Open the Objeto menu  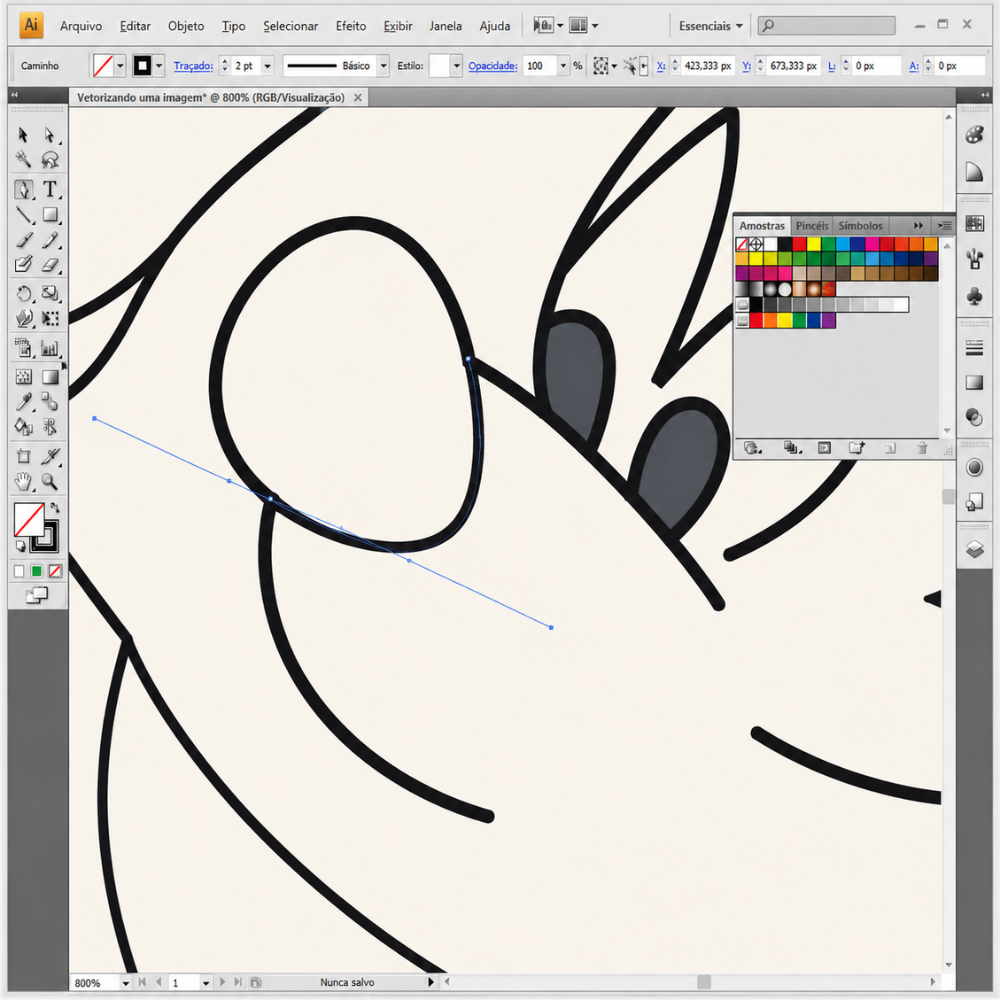(x=186, y=26)
